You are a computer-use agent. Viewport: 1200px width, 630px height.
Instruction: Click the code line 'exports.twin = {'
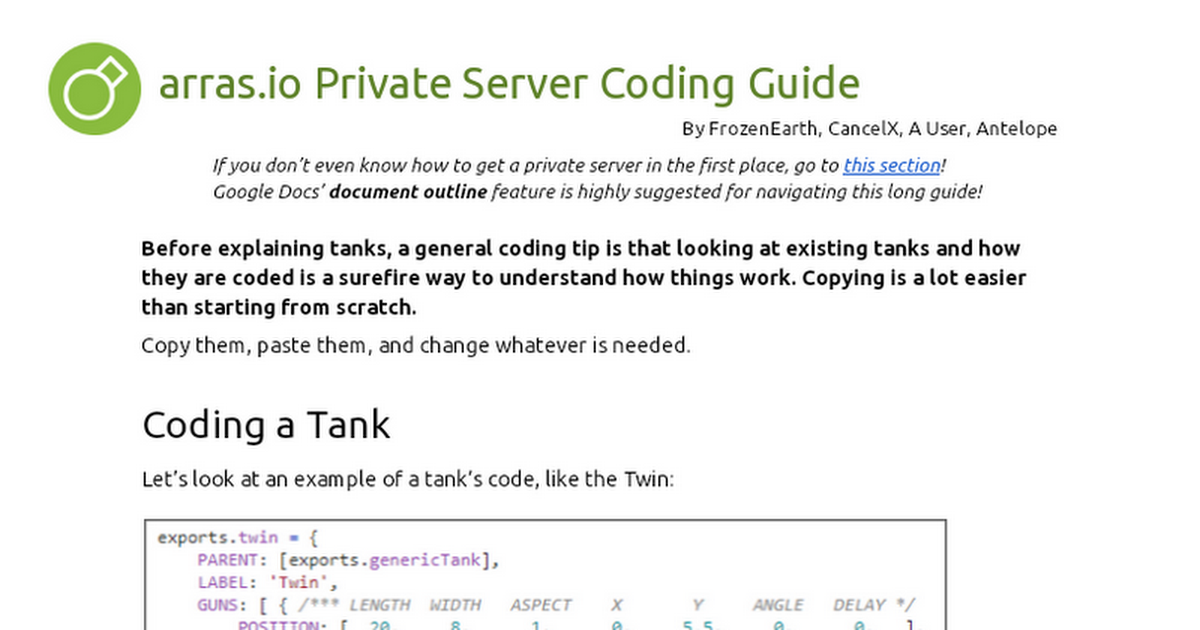pos(237,537)
